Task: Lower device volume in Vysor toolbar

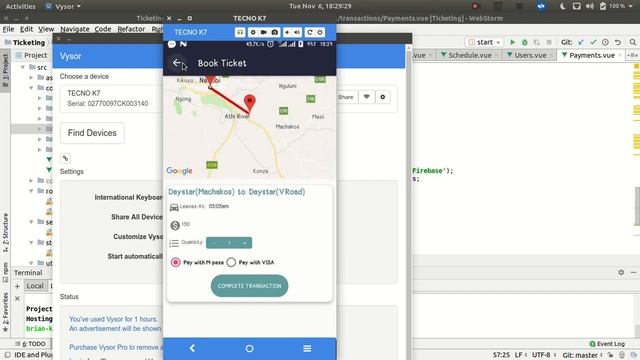Action: pyautogui.click(x=287, y=32)
